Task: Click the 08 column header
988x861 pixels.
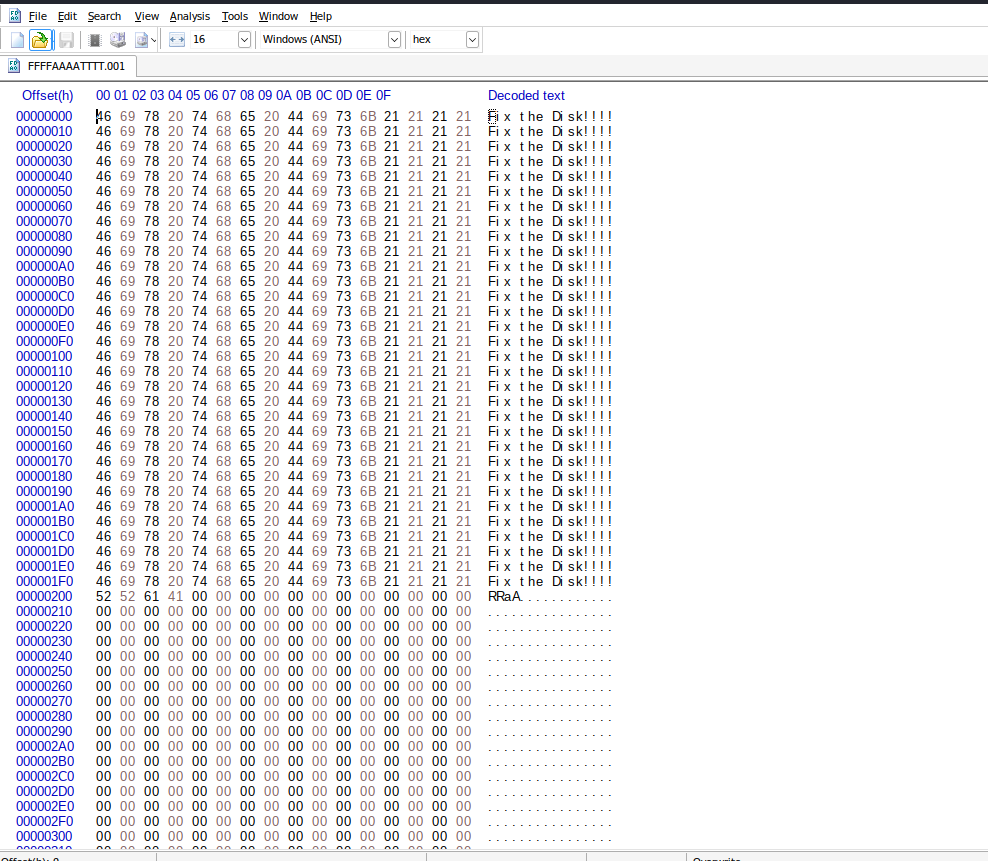Action: click(x=247, y=96)
